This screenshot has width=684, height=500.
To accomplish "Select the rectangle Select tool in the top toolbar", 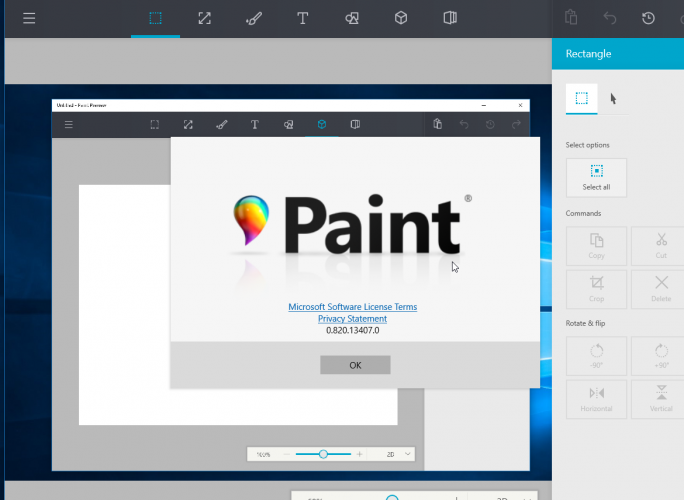I will [x=155, y=18].
